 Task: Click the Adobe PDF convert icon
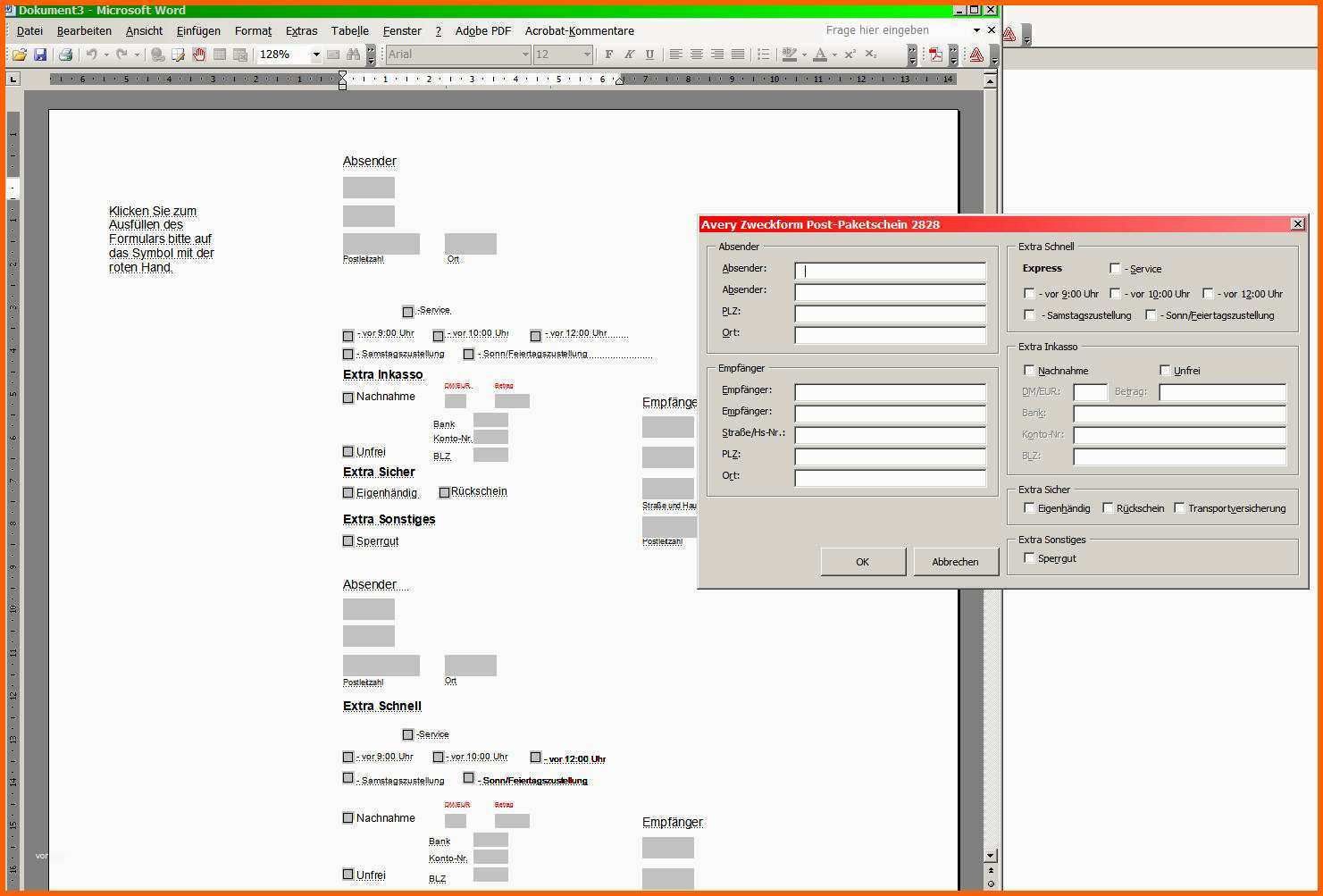click(x=935, y=54)
